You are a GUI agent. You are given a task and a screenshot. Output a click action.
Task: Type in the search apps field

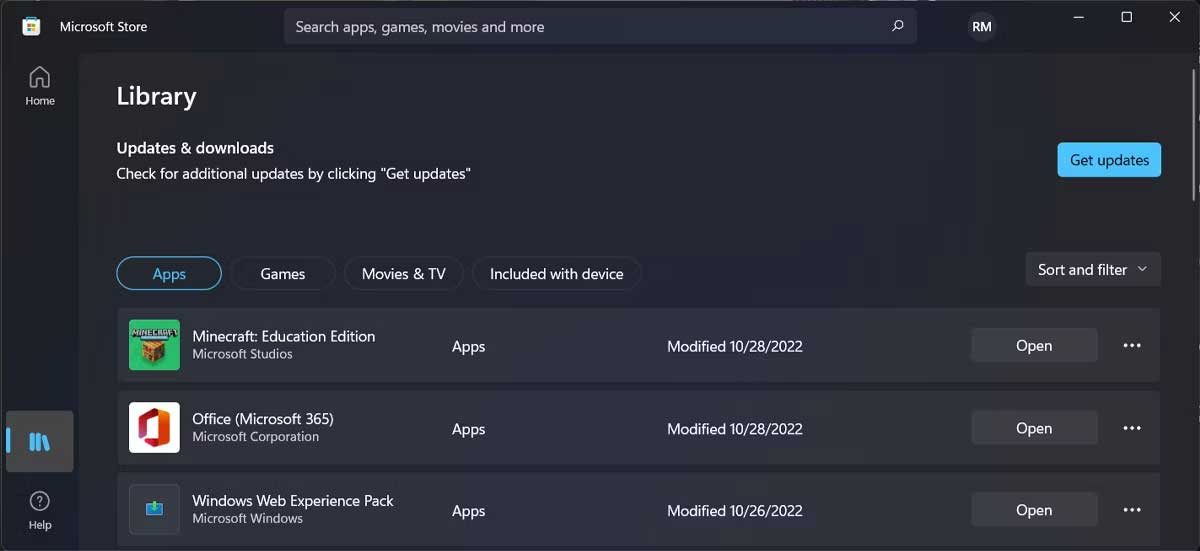(x=580, y=27)
